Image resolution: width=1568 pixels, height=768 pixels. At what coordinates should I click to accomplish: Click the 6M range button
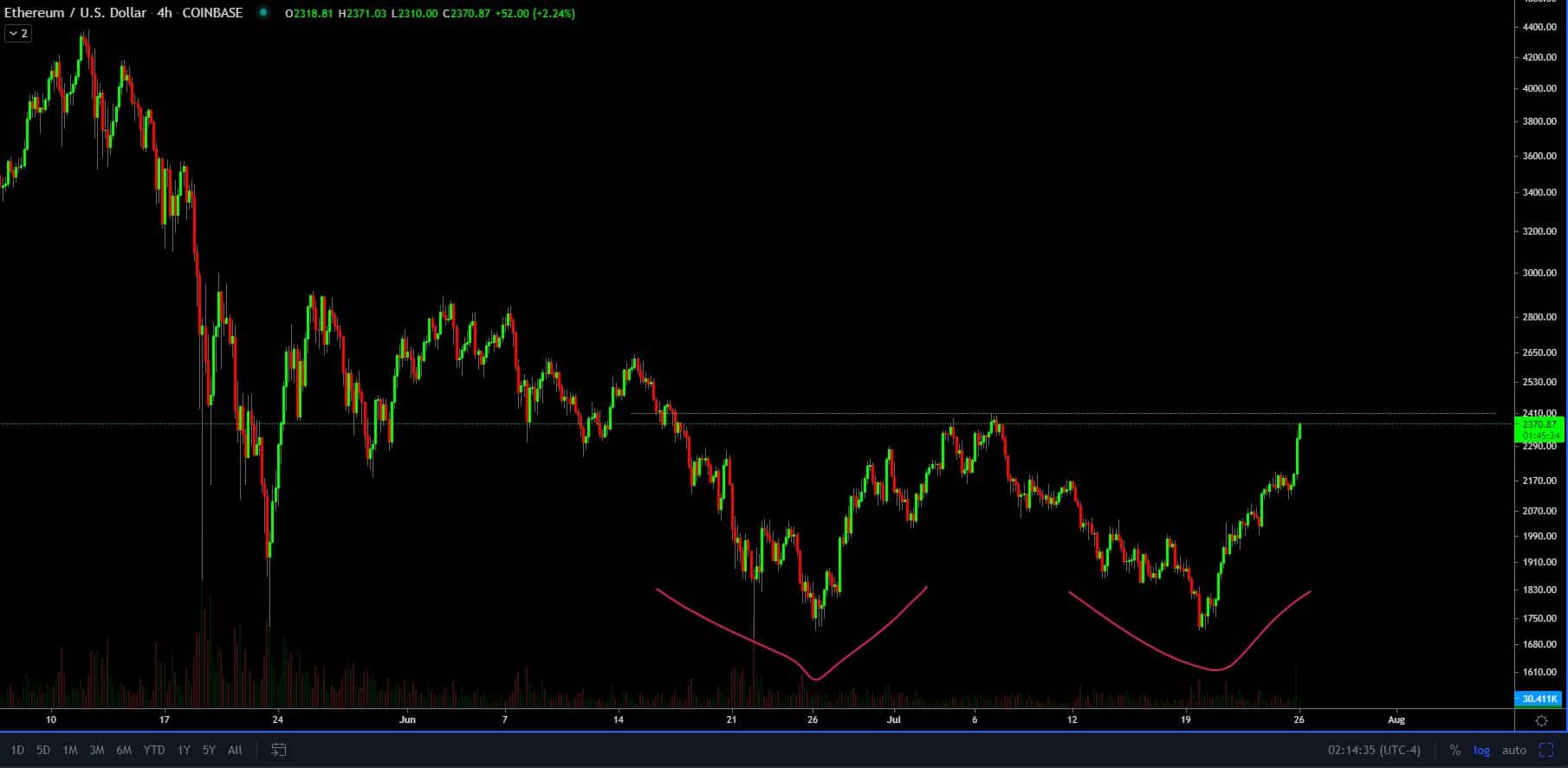click(124, 750)
